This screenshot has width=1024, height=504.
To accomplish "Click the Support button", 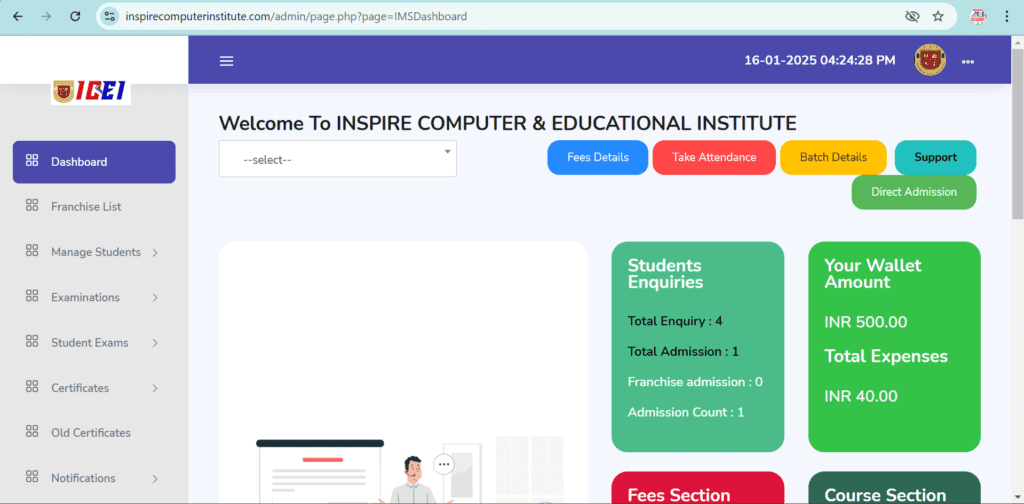I will 935,157.
